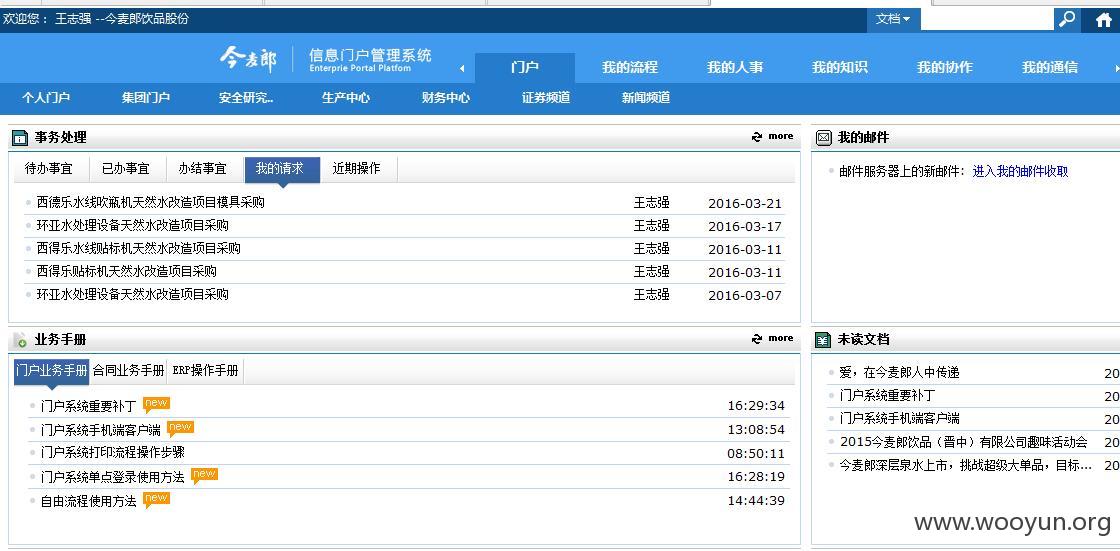Click the top search input field
The width and height of the screenshot is (1120, 551).
987,19
